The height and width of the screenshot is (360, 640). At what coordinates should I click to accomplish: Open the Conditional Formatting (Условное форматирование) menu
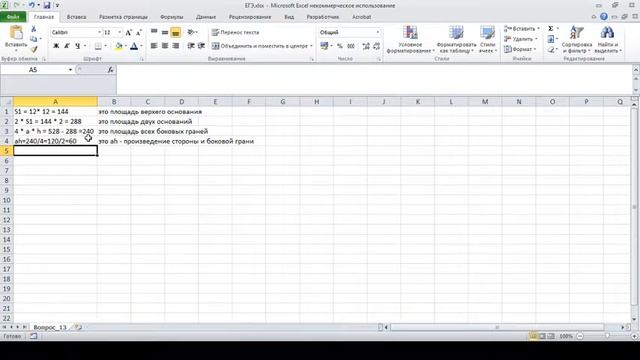point(410,39)
